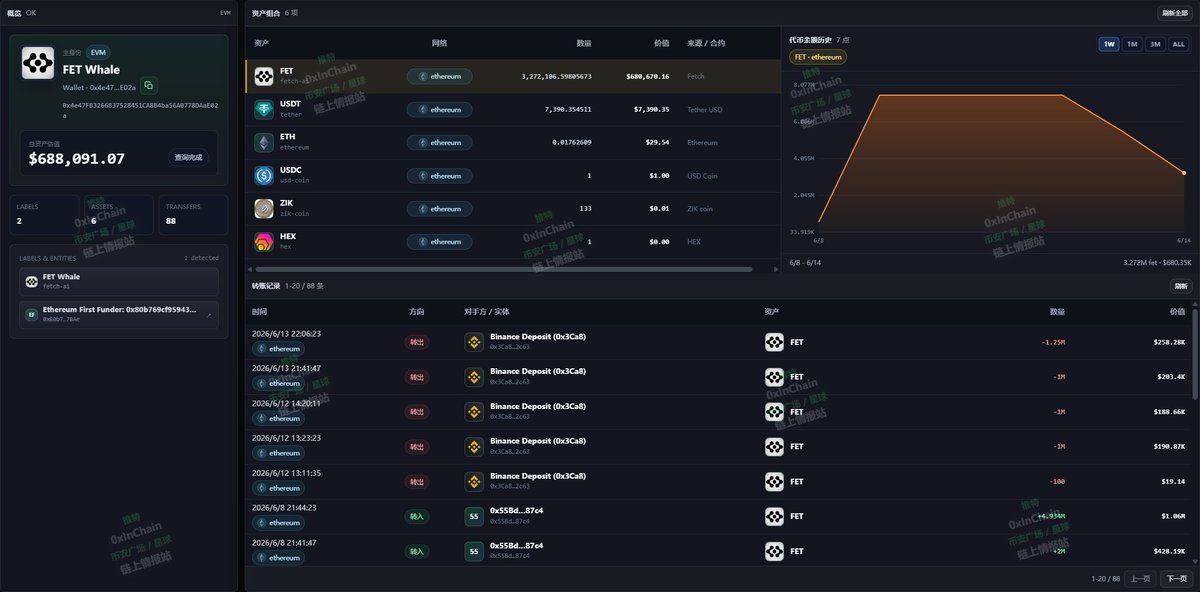The width and height of the screenshot is (1200, 592).
Task: Click the Tether USD source label
Action: point(705,109)
